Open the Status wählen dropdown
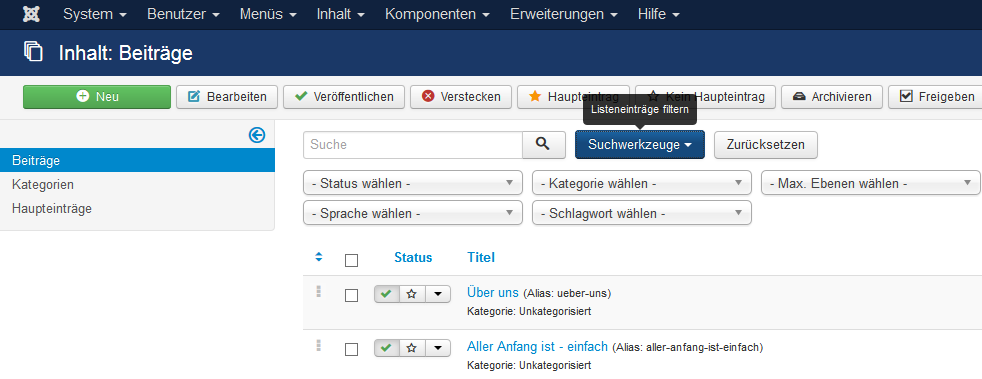This screenshot has height=379, width=982. [413, 184]
